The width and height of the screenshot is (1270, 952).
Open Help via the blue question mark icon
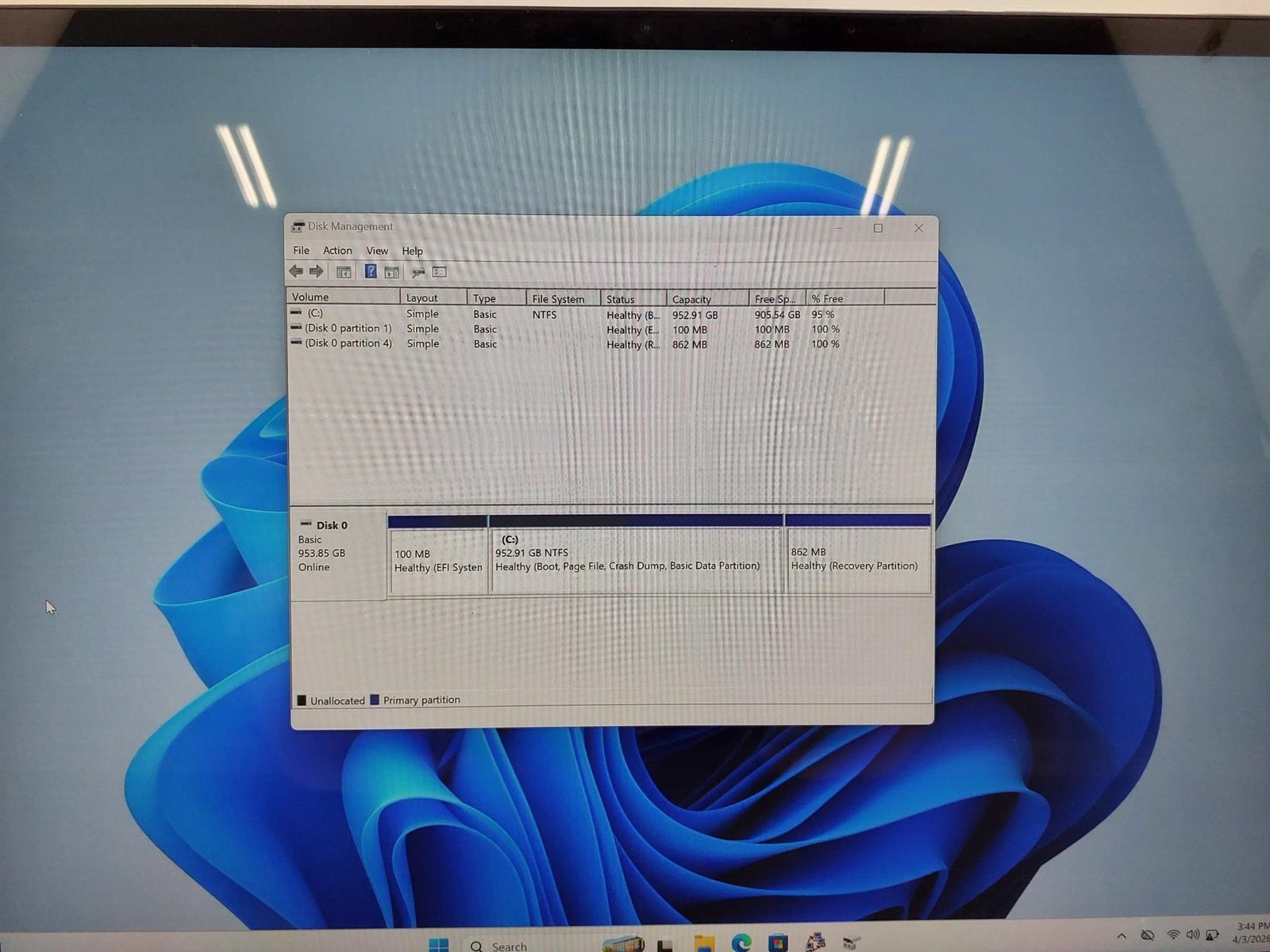(x=371, y=271)
